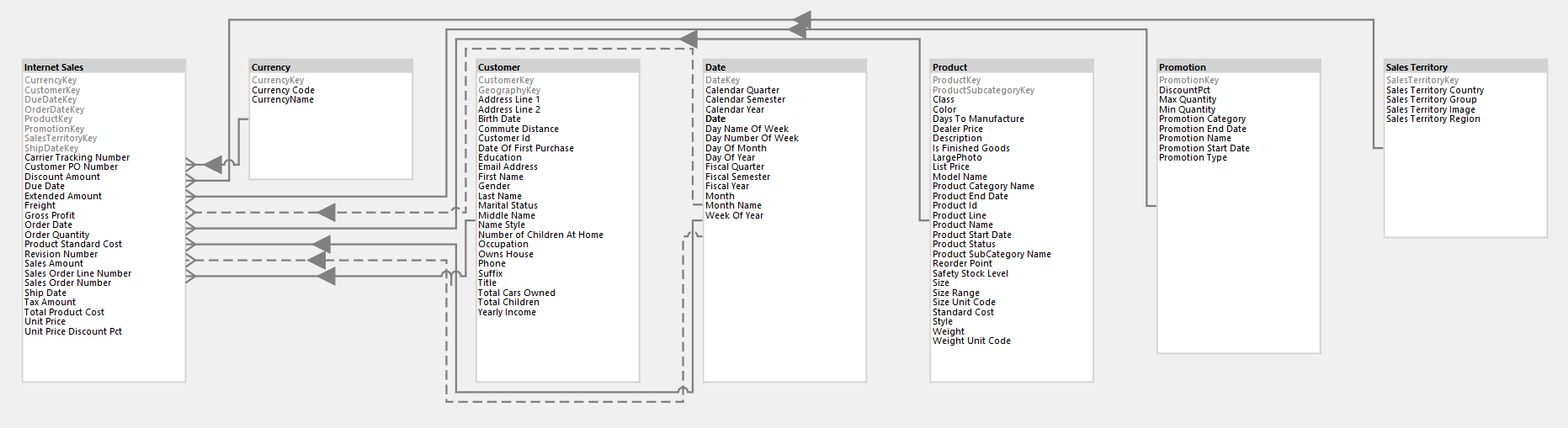Image resolution: width=1568 pixels, height=428 pixels.
Task: Select the Internet Sales table header
Action: click(x=104, y=66)
